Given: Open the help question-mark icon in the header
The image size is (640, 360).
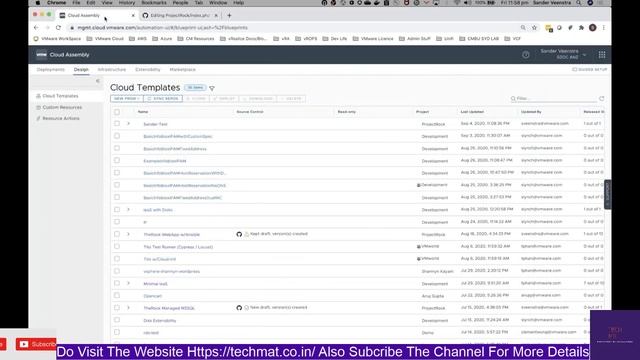Looking at the screenshot, I should coord(526,55).
